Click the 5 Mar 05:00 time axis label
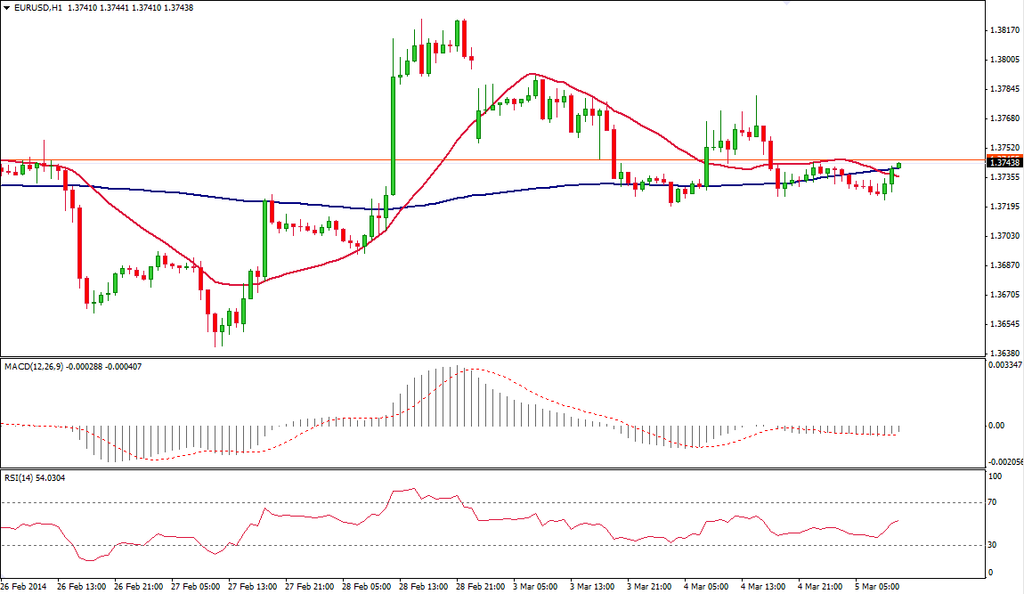Image resolution: width=1024 pixels, height=594 pixels. [878, 586]
